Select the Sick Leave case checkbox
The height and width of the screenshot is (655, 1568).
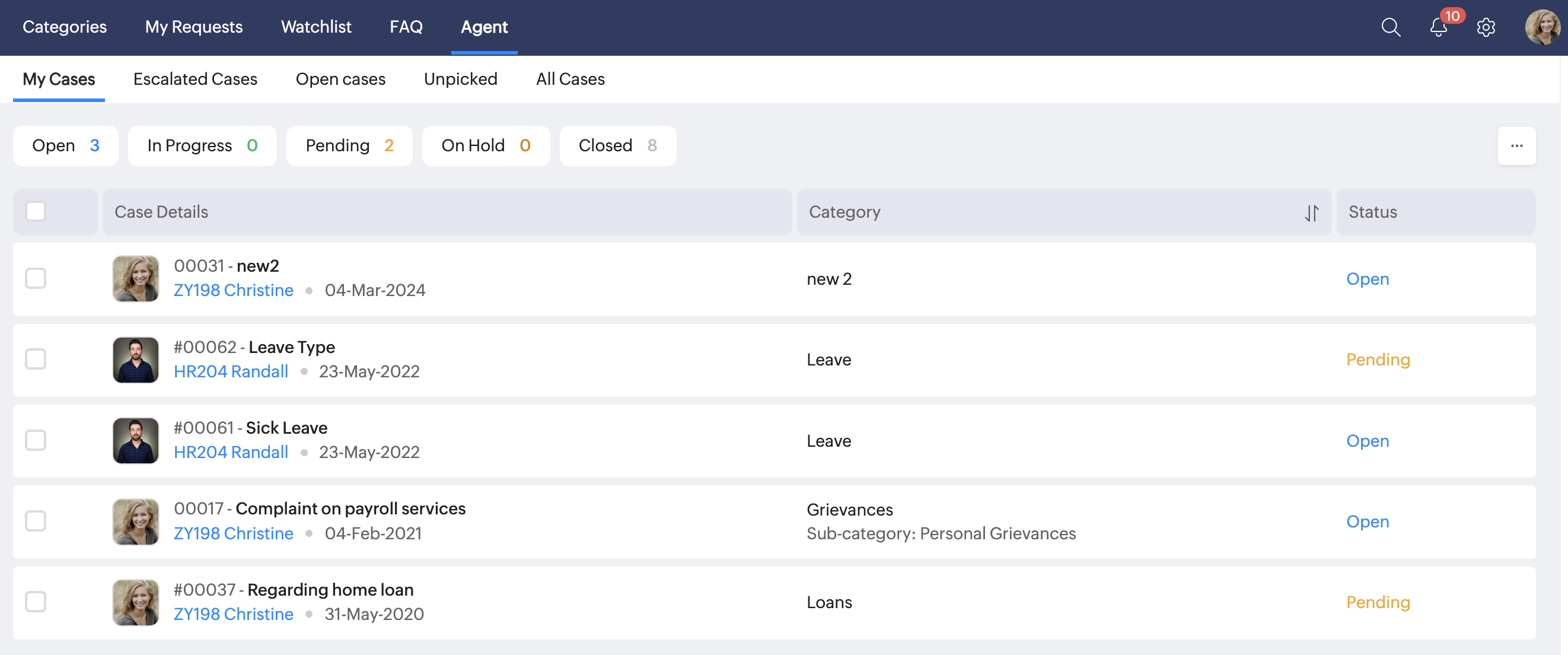[36, 440]
